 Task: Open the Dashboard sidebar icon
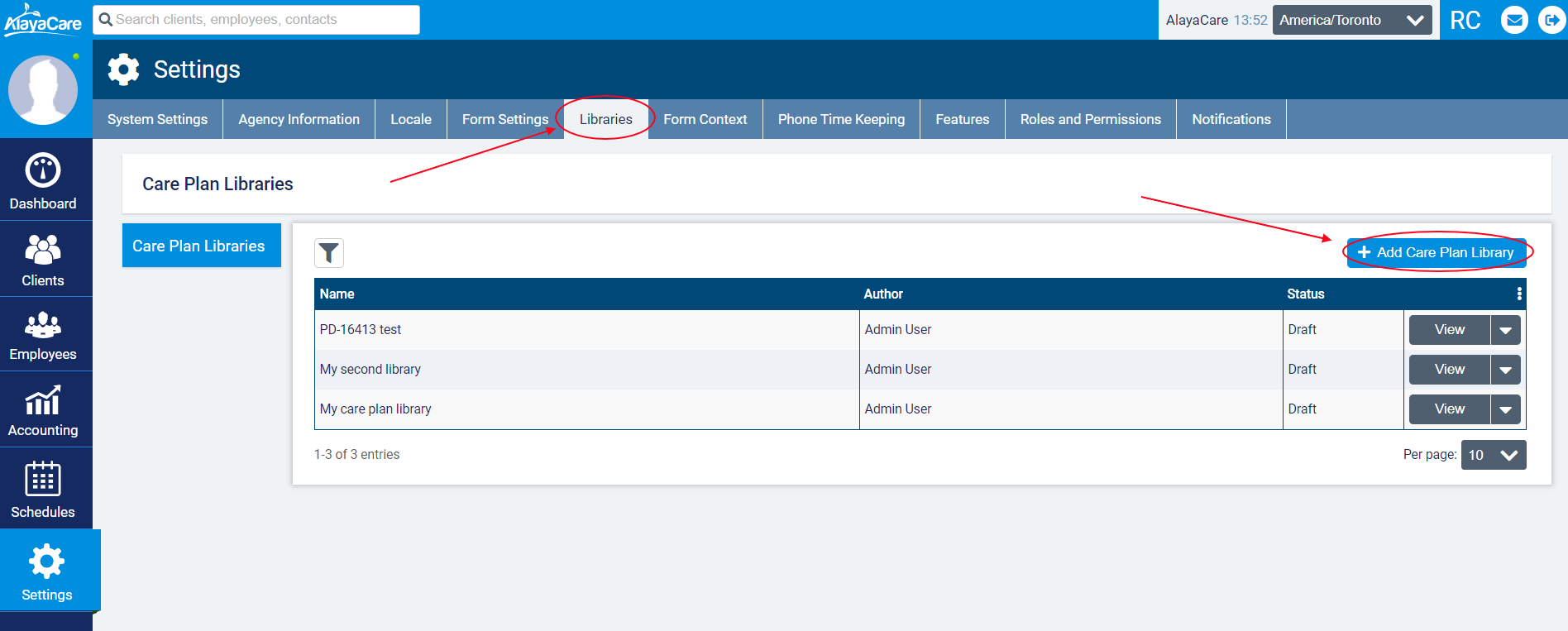tap(43, 171)
